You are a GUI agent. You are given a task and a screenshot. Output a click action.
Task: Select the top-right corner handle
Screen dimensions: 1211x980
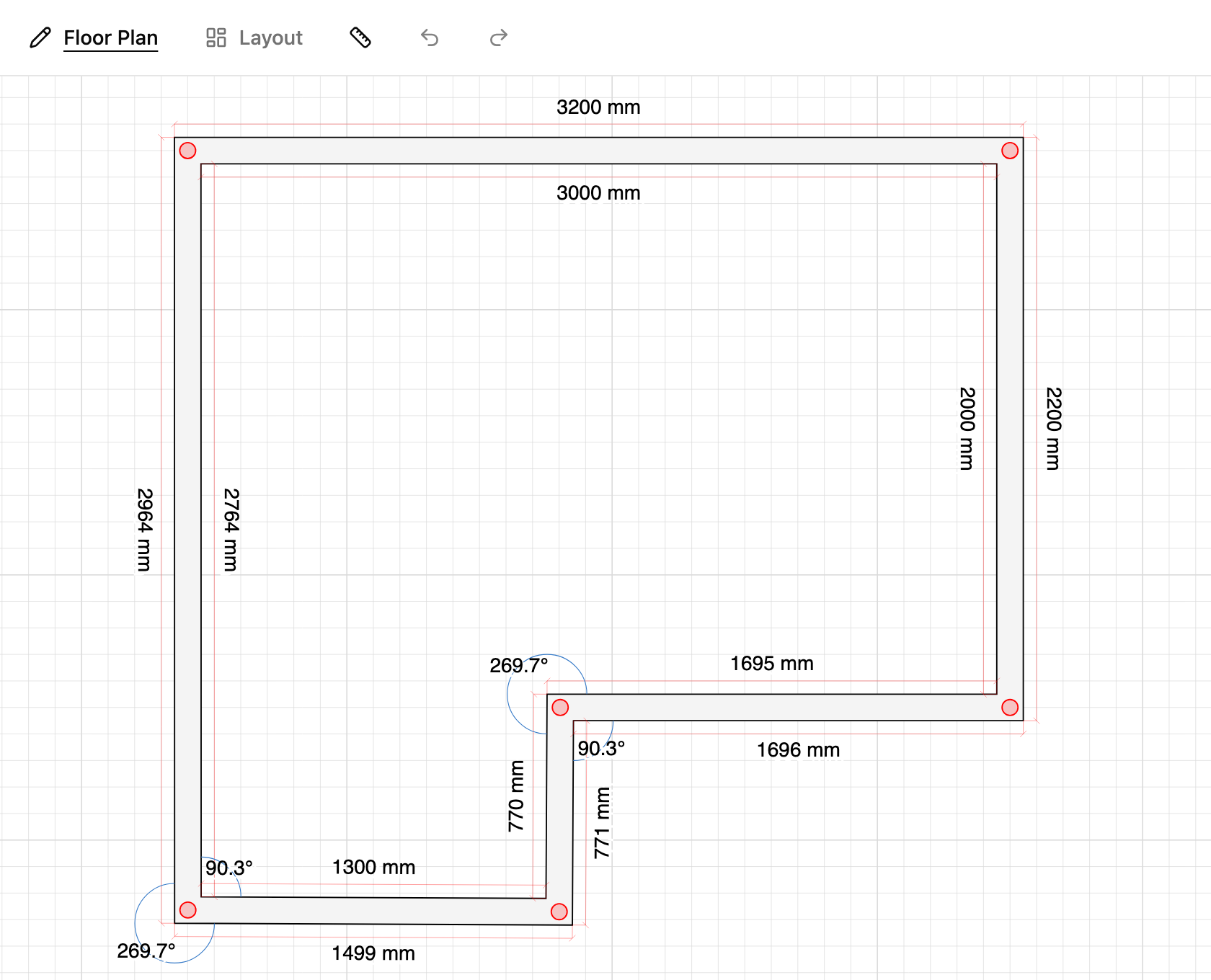[x=1010, y=151]
